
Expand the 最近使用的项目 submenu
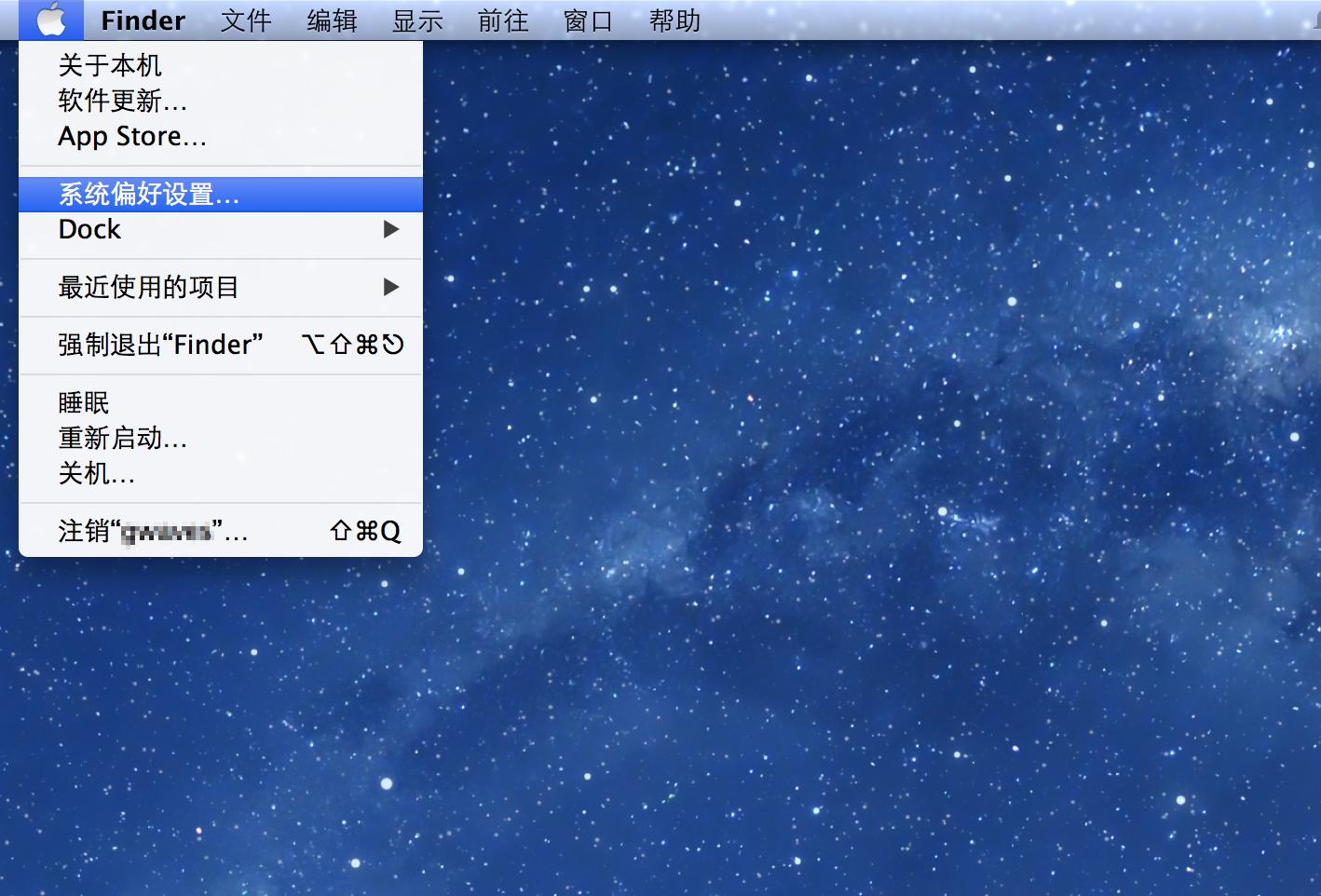pos(221,287)
